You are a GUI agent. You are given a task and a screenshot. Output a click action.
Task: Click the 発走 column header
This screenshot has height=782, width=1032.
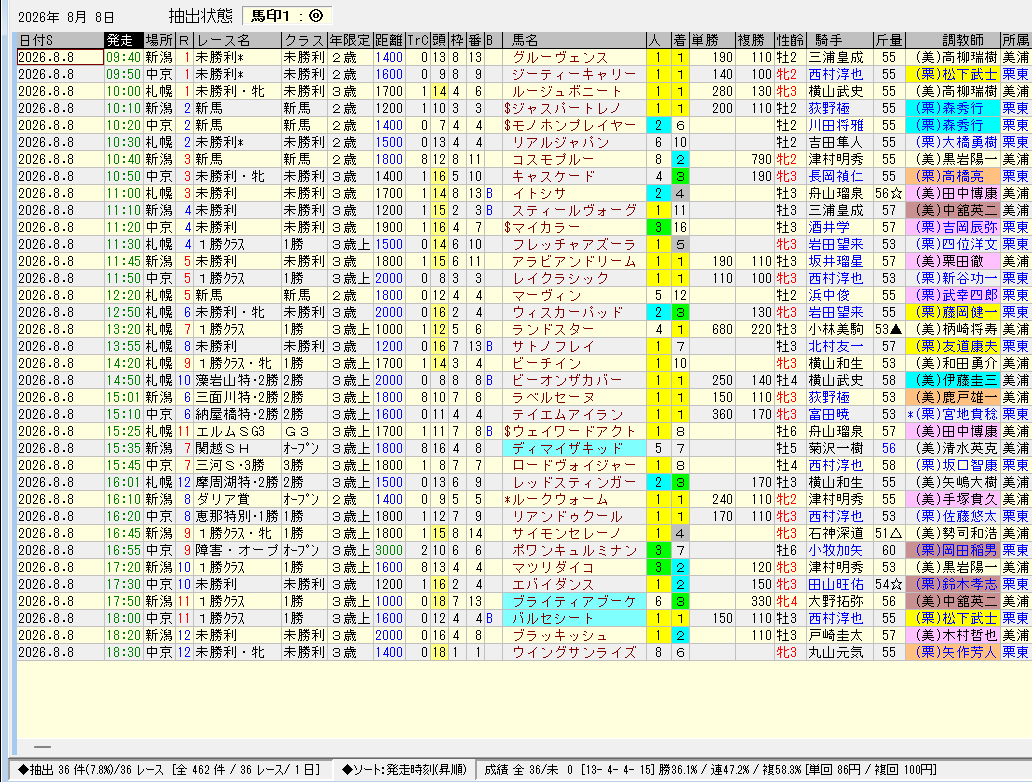124,40
